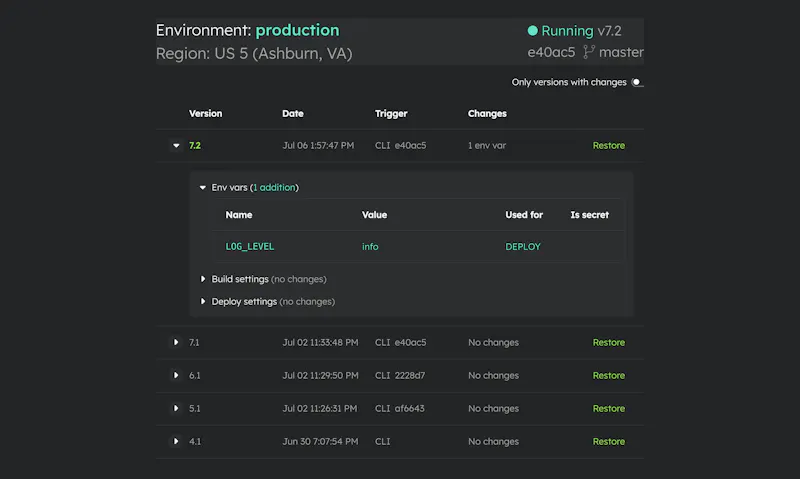This screenshot has width=800, height=479.
Task: Click the Value column header in env vars
Action: [374, 215]
